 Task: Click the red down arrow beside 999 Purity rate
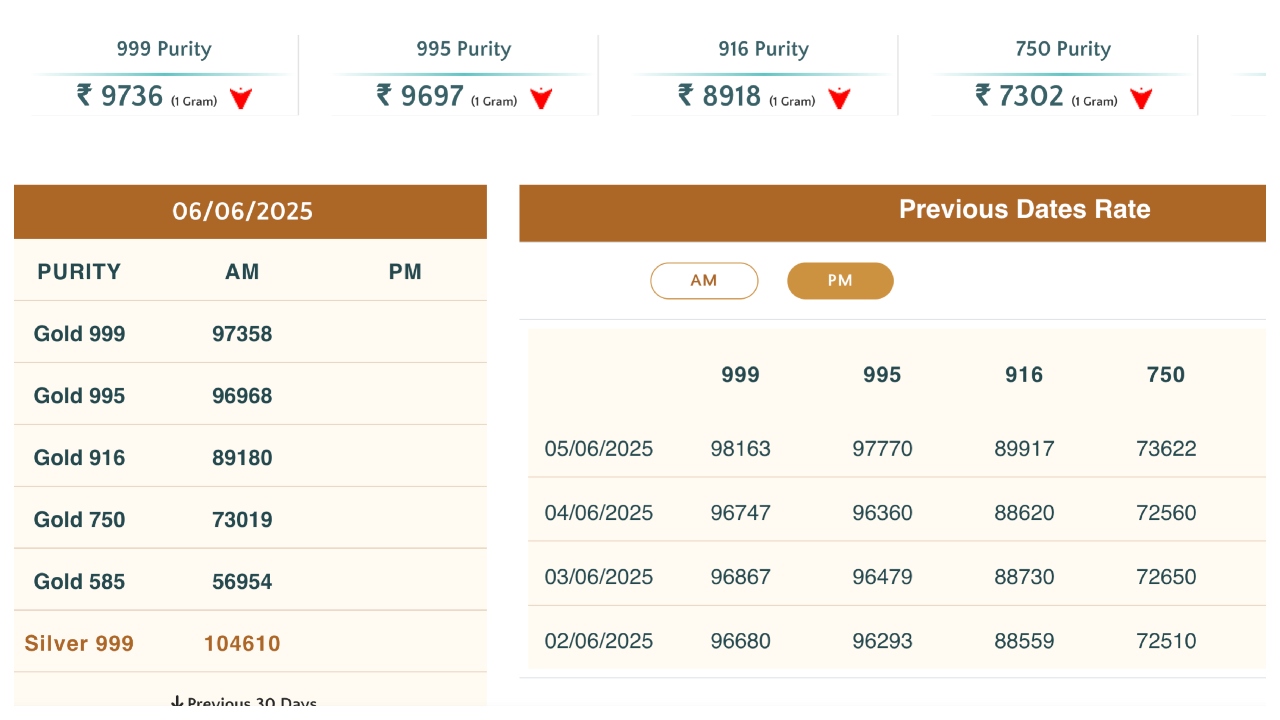[x=241, y=98]
